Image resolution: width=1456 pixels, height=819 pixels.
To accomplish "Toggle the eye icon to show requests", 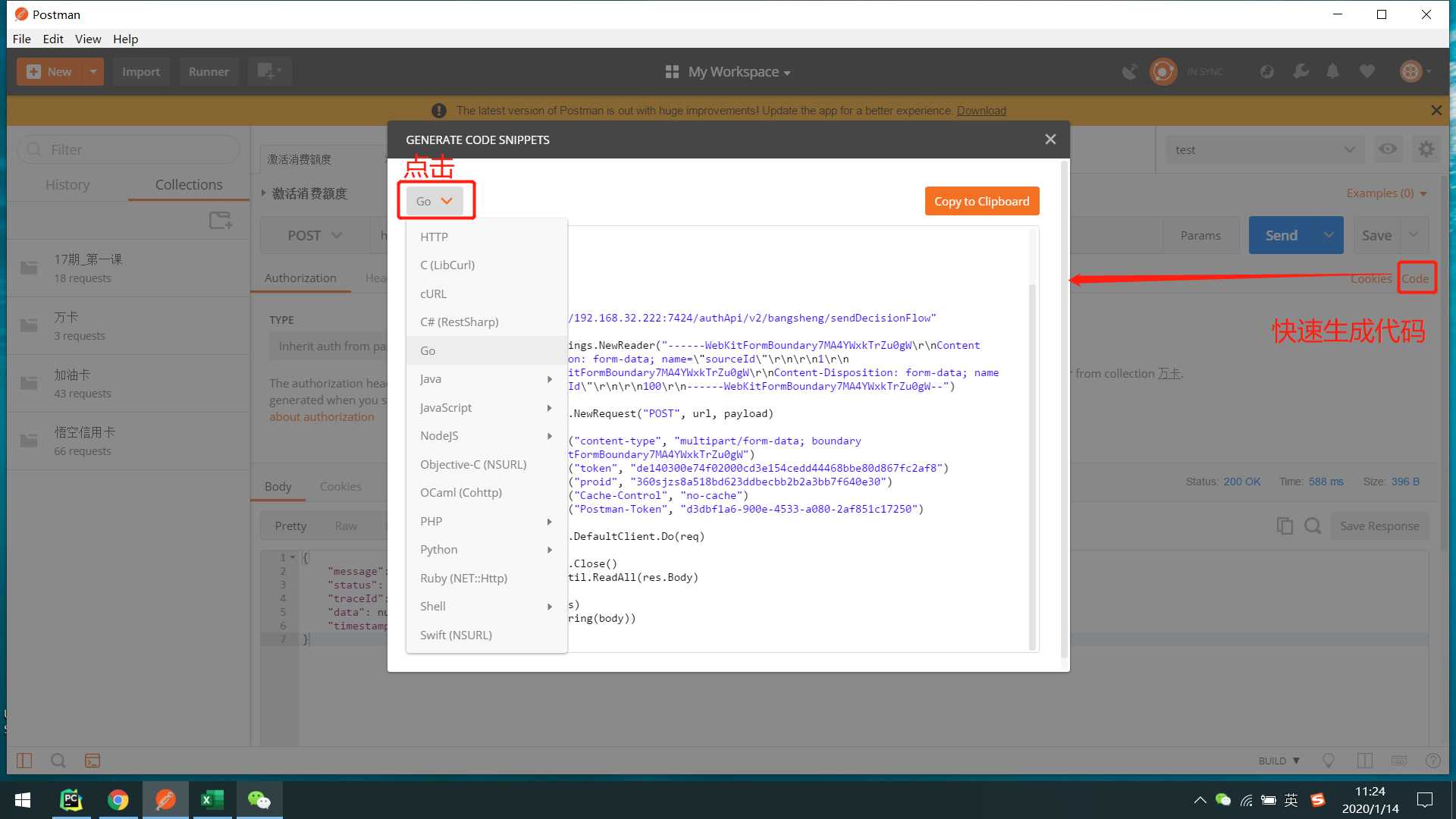I will pyautogui.click(x=1388, y=149).
